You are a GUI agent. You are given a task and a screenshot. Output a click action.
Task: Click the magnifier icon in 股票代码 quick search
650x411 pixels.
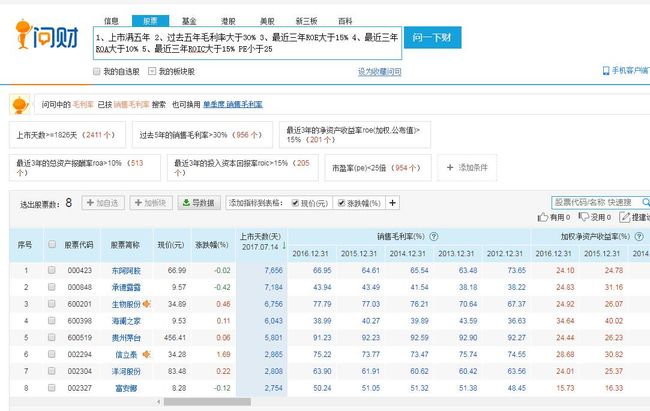(x=645, y=202)
